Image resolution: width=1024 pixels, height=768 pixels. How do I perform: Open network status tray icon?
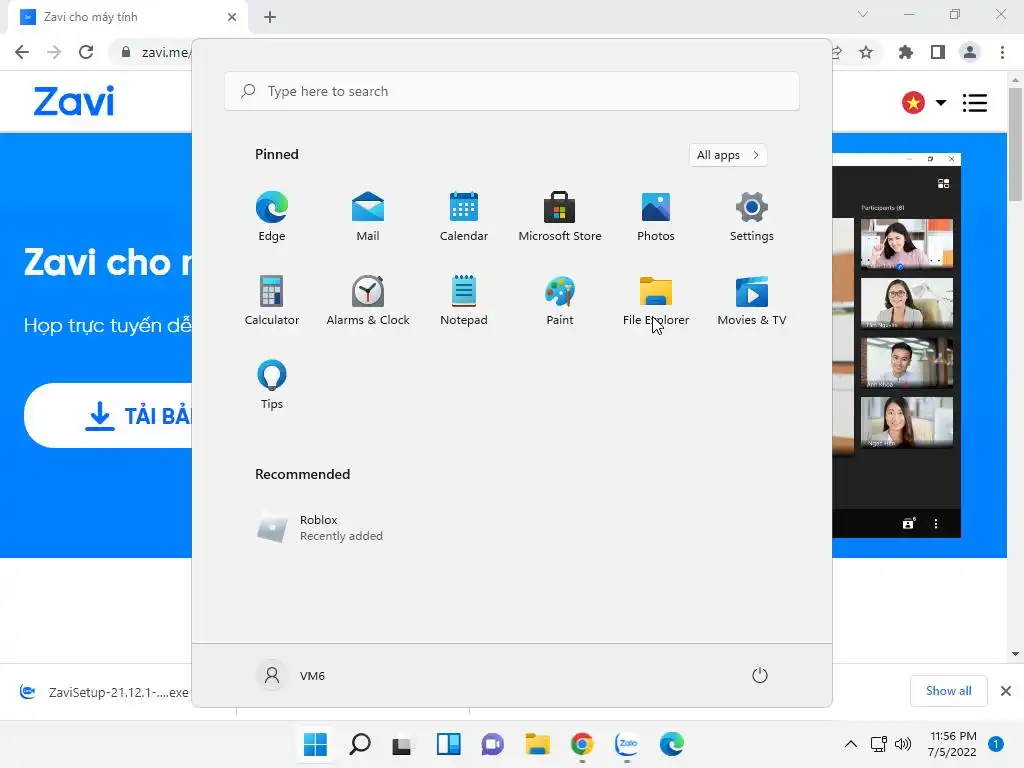[x=878, y=744]
